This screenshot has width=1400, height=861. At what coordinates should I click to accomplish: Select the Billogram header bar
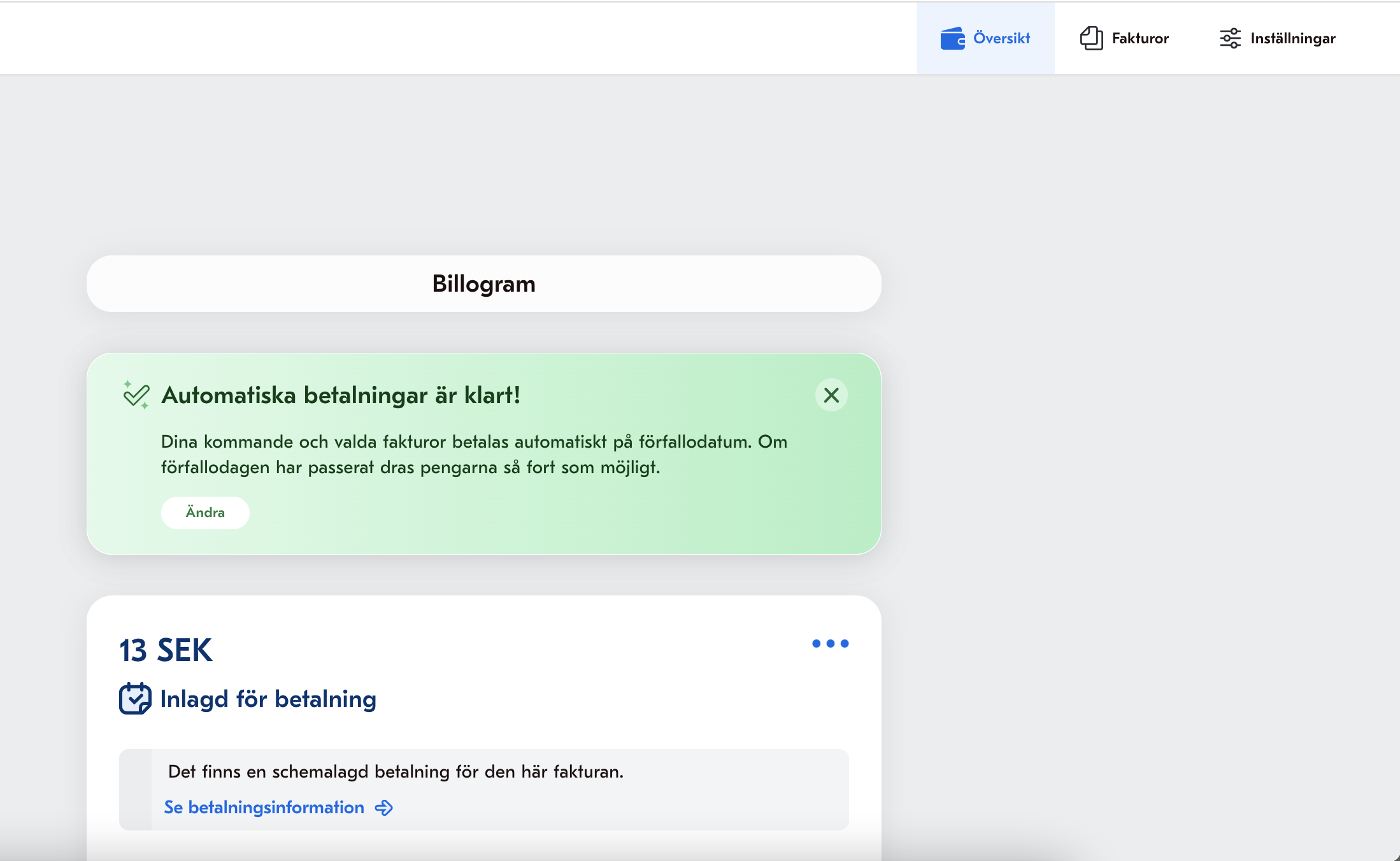pyautogui.click(x=484, y=284)
